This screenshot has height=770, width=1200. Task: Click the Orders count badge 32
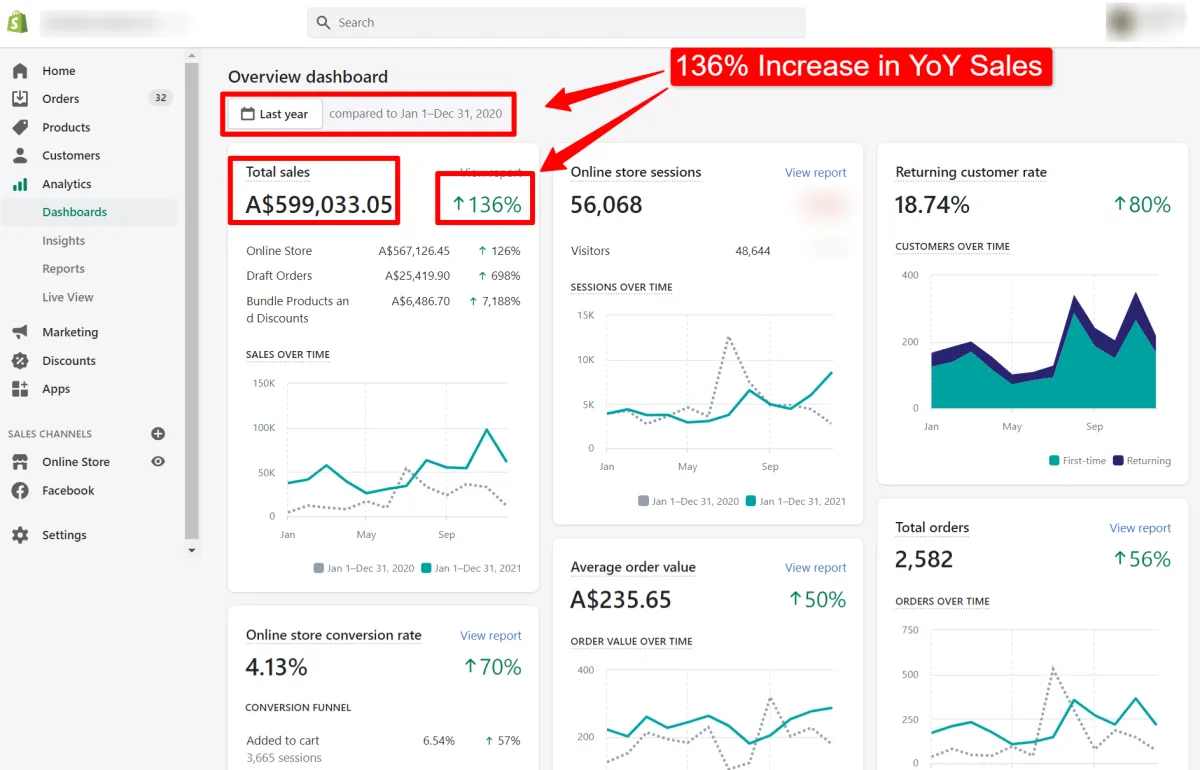click(160, 98)
